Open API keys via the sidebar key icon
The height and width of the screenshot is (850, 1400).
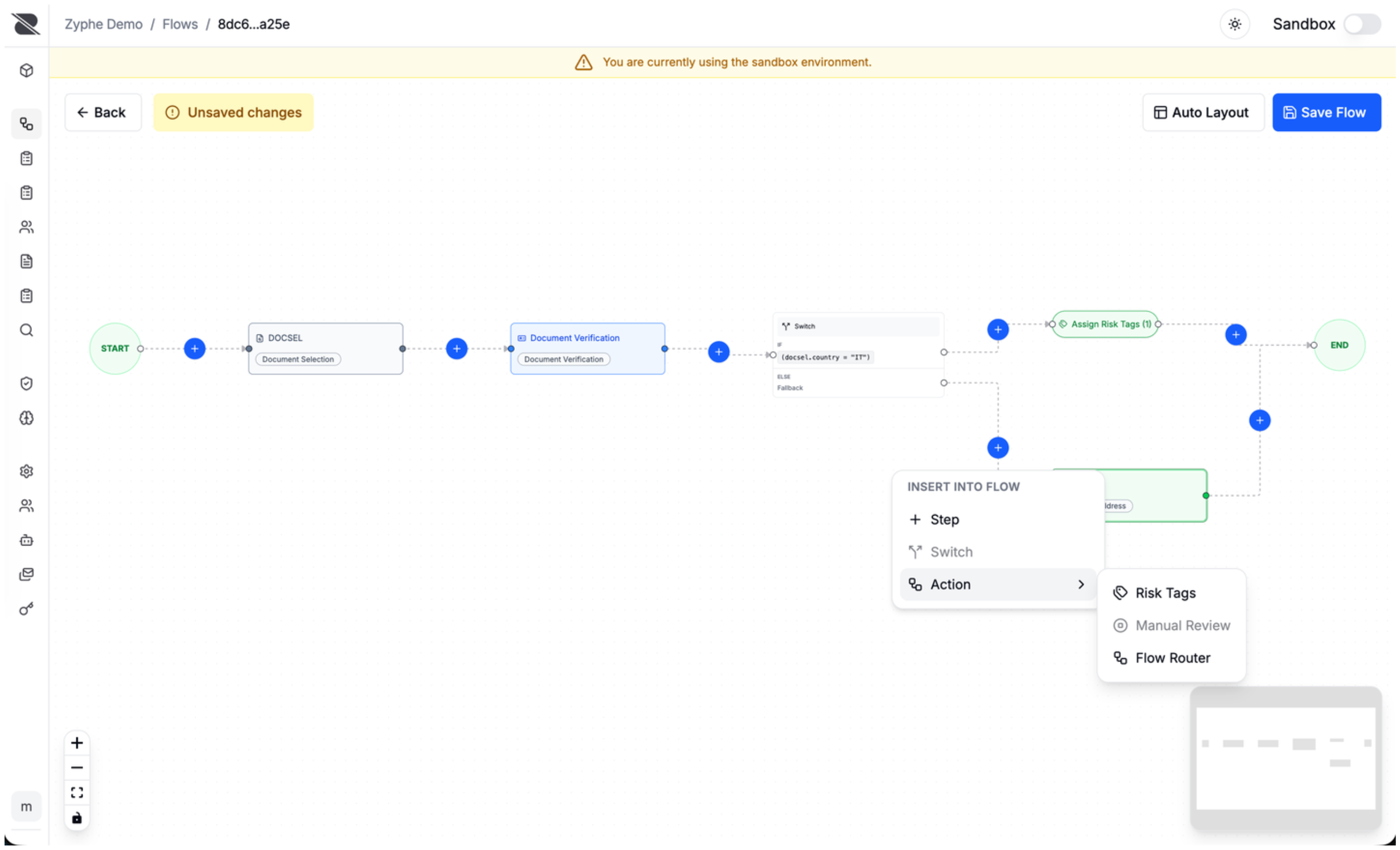pos(26,609)
